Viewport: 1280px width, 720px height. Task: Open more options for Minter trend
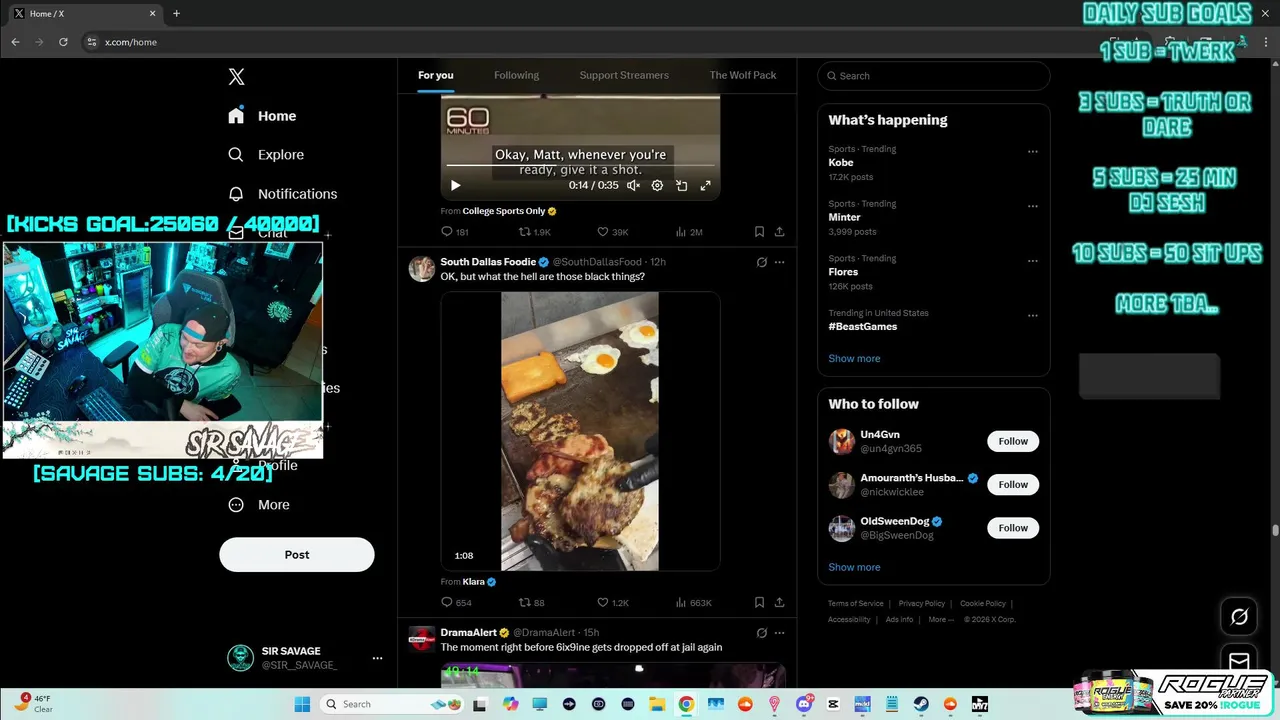click(1032, 207)
